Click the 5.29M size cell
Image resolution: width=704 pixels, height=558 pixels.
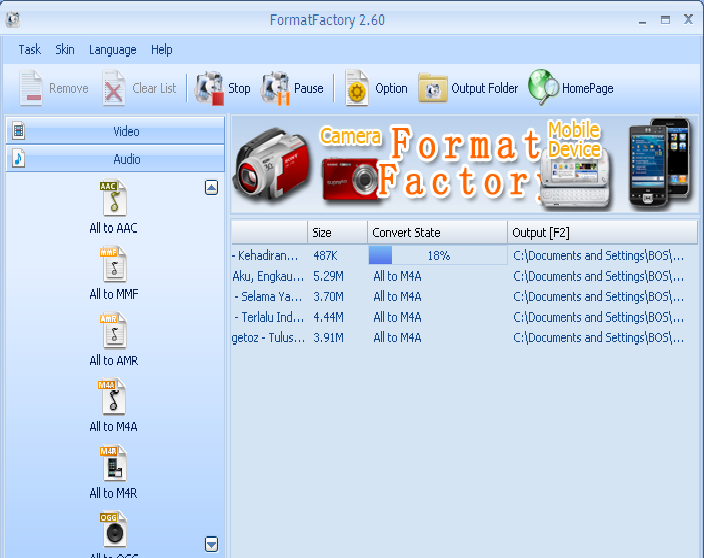pyautogui.click(x=328, y=276)
